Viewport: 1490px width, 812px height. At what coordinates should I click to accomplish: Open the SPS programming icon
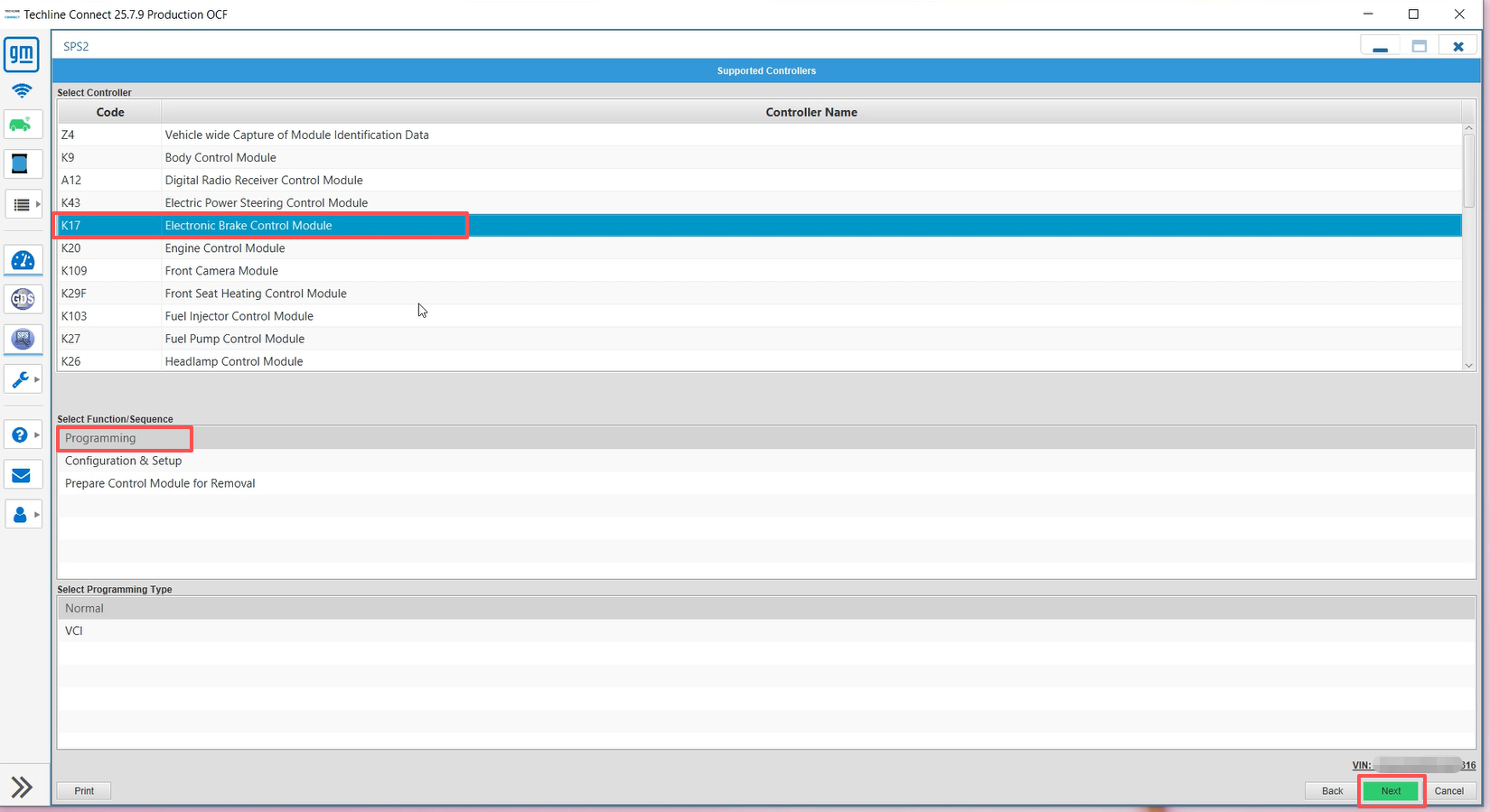click(x=23, y=340)
